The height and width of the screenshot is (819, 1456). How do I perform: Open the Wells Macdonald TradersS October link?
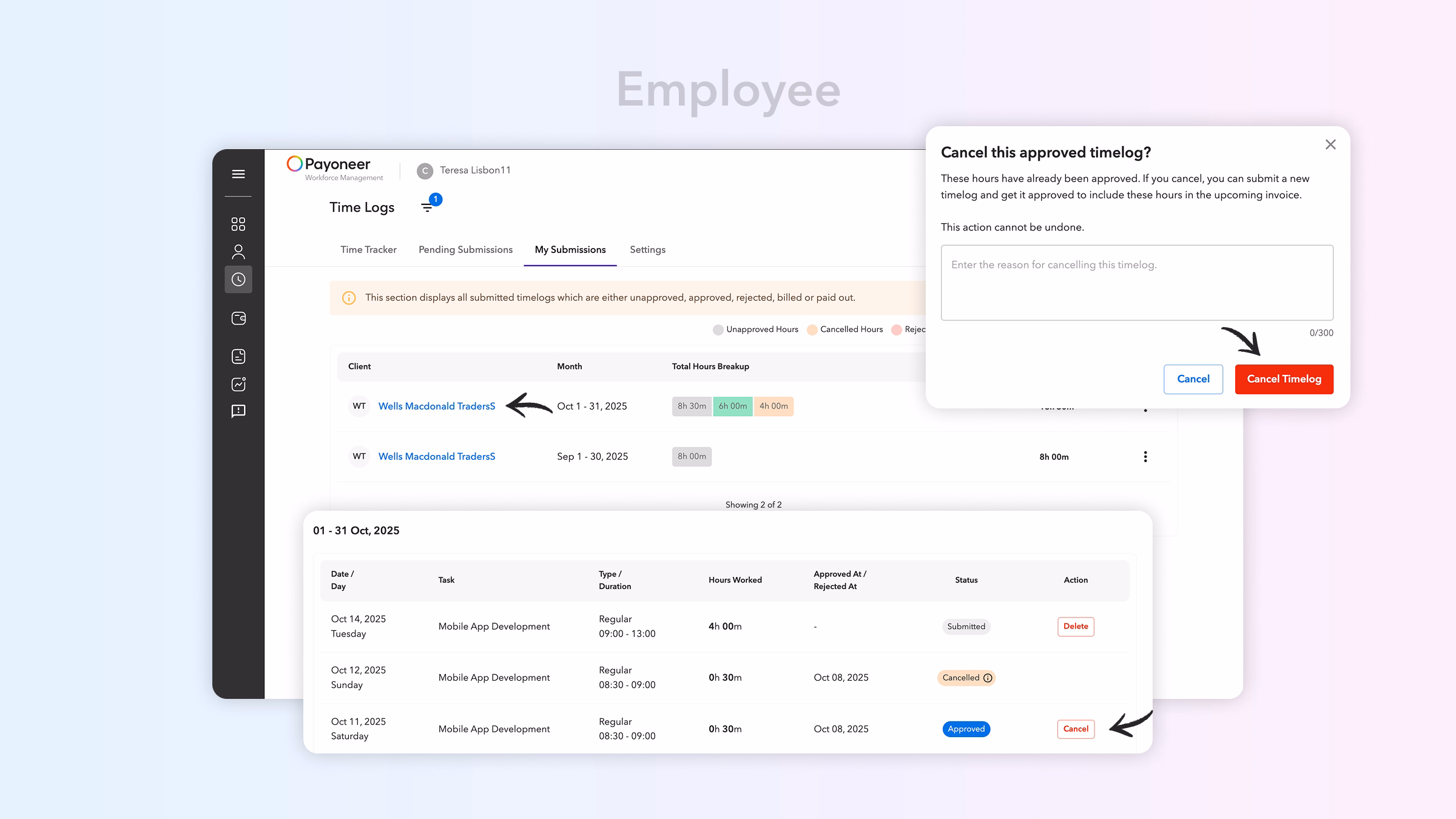(x=436, y=406)
